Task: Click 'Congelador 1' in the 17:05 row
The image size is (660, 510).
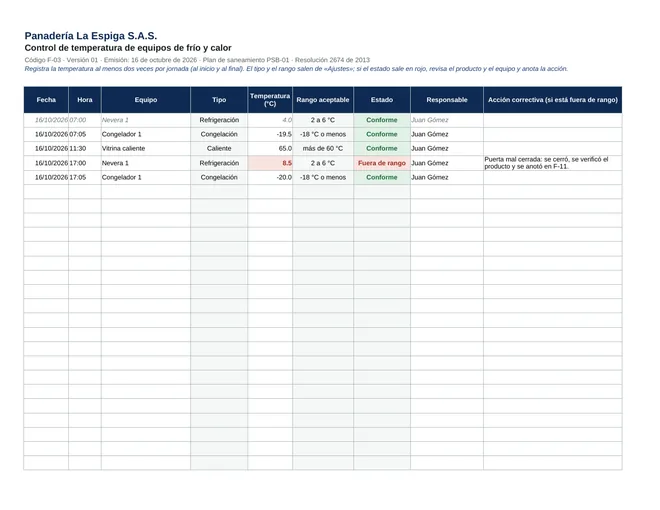Action: (146, 177)
